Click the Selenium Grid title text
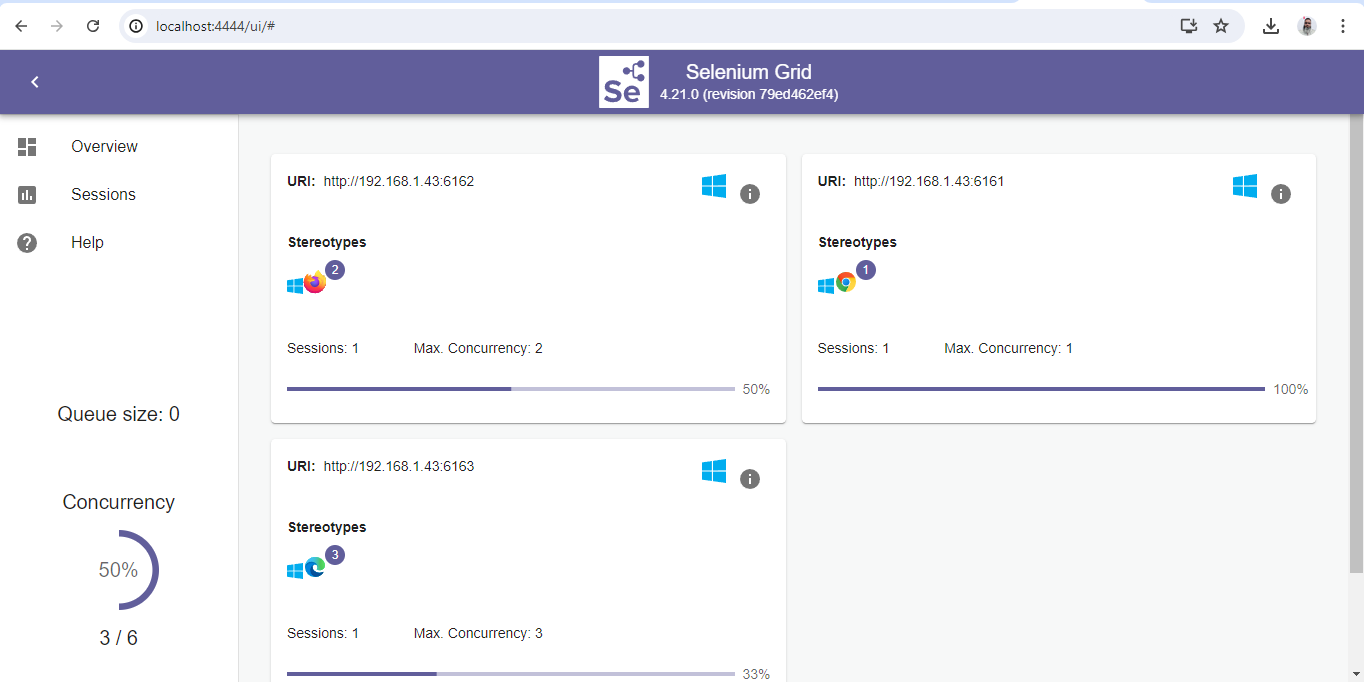 pyautogui.click(x=747, y=72)
